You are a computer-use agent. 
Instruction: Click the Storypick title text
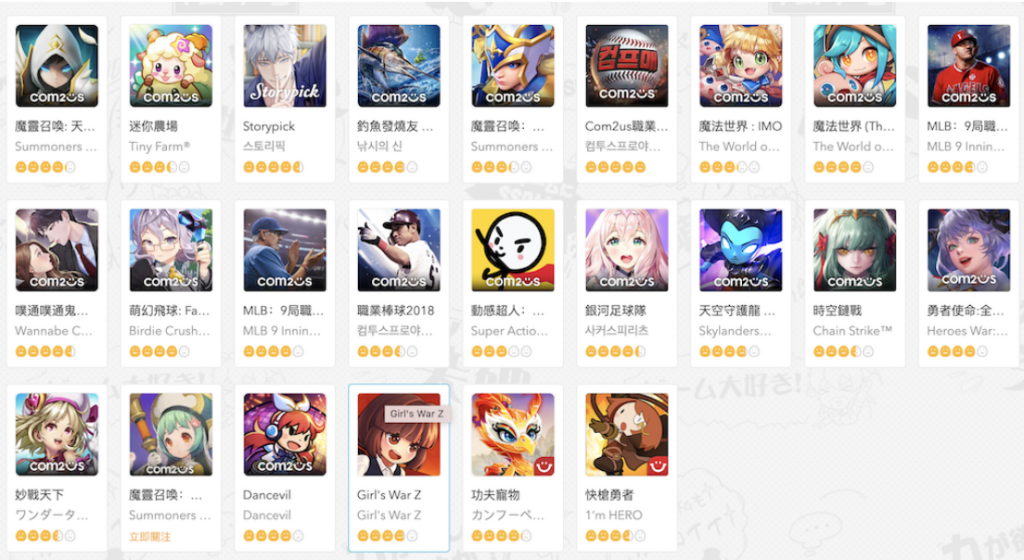268,126
